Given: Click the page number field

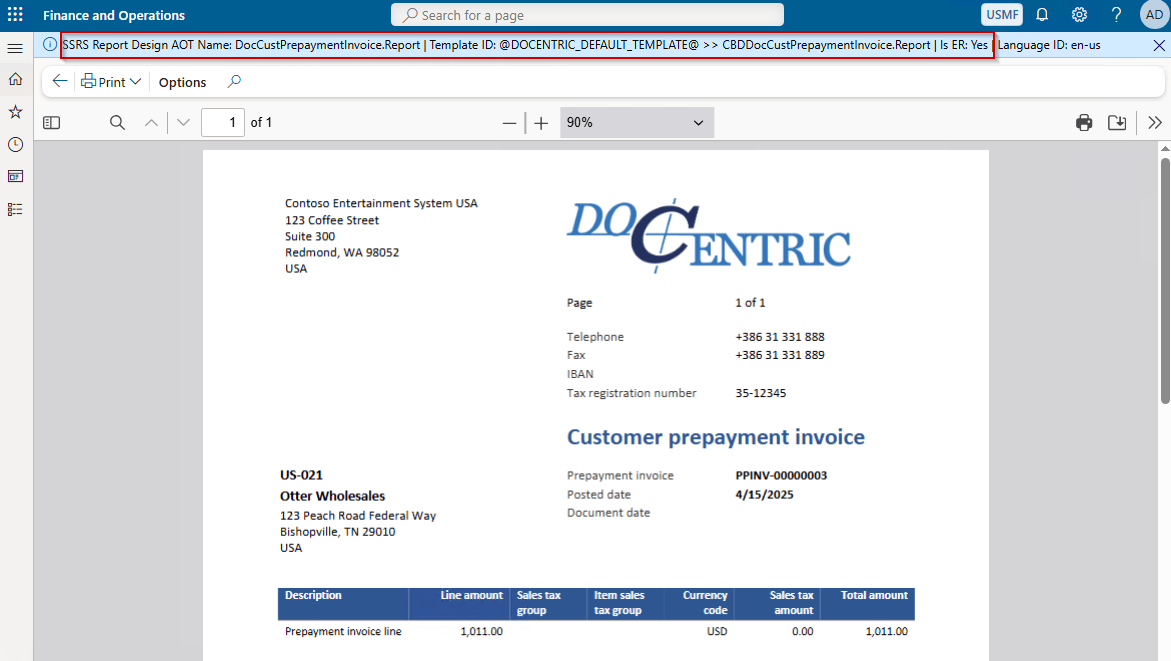Looking at the screenshot, I should pos(223,122).
